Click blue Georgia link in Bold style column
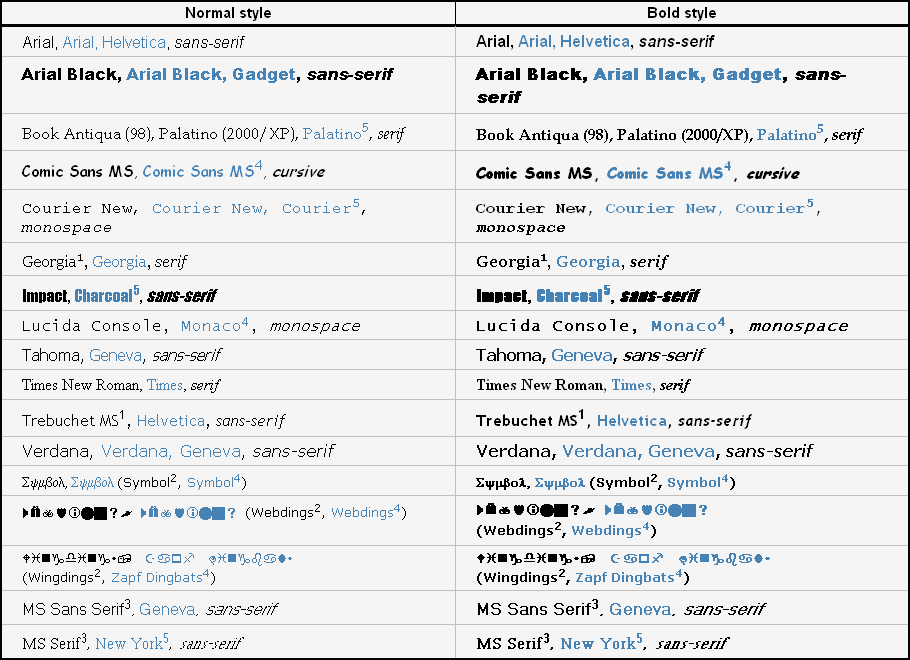This screenshot has width=910, height=660. click(x=588, y=262)
